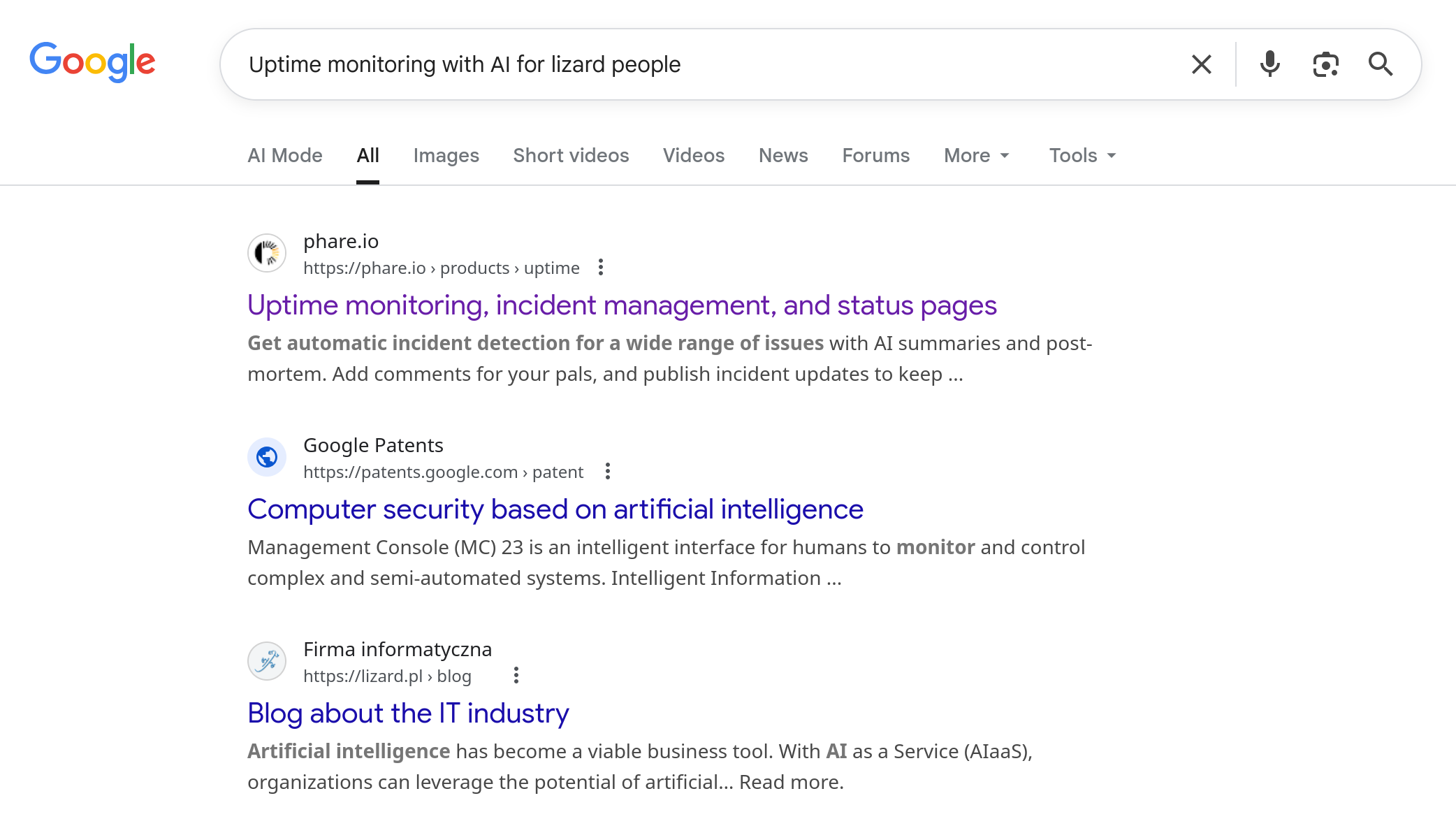Screen dimensions: 1456x819
Task: Click the Firma informatyczna favicon
Action: pos(267,661)
